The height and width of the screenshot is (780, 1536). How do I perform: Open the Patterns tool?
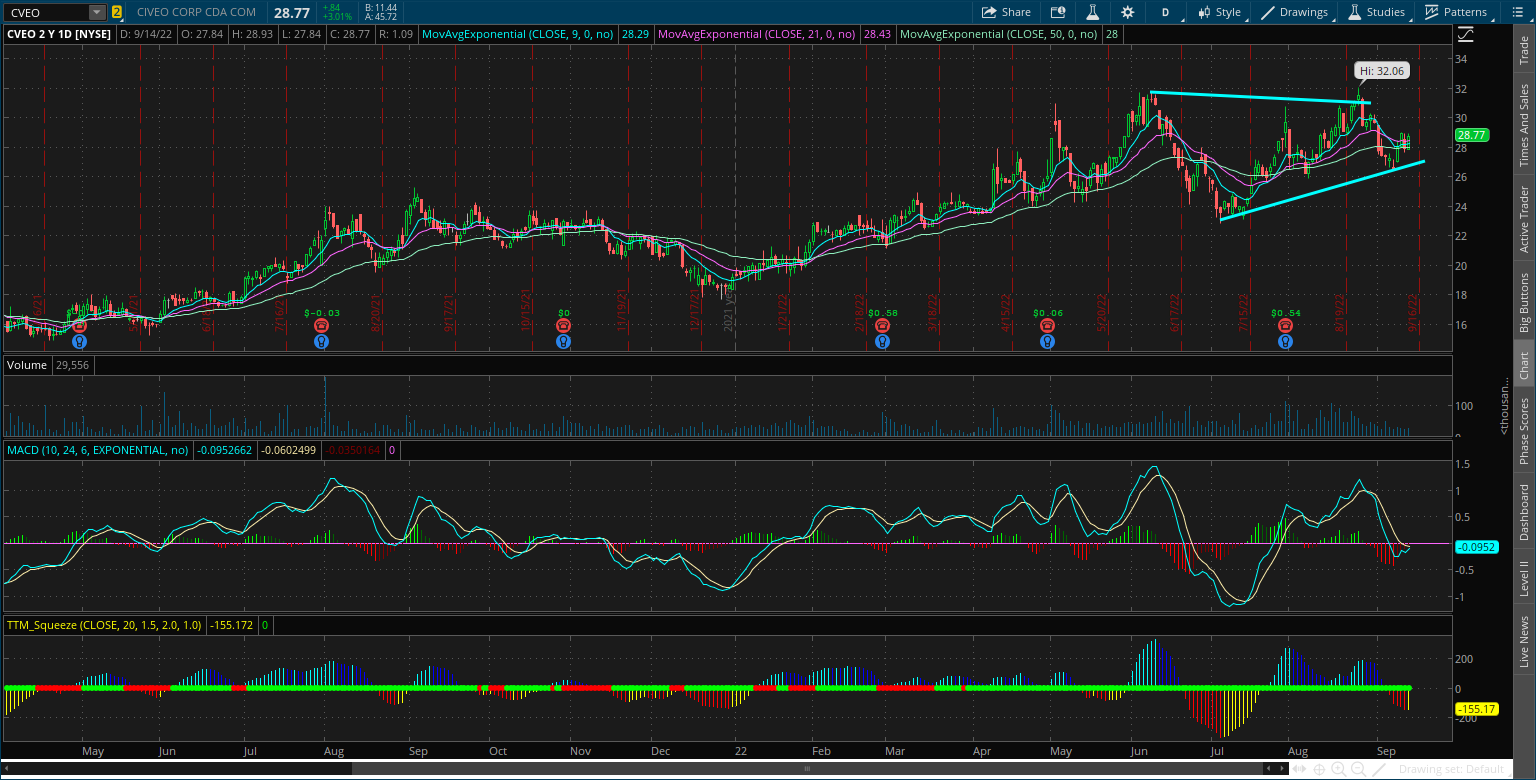click(x=1455, y=12)
